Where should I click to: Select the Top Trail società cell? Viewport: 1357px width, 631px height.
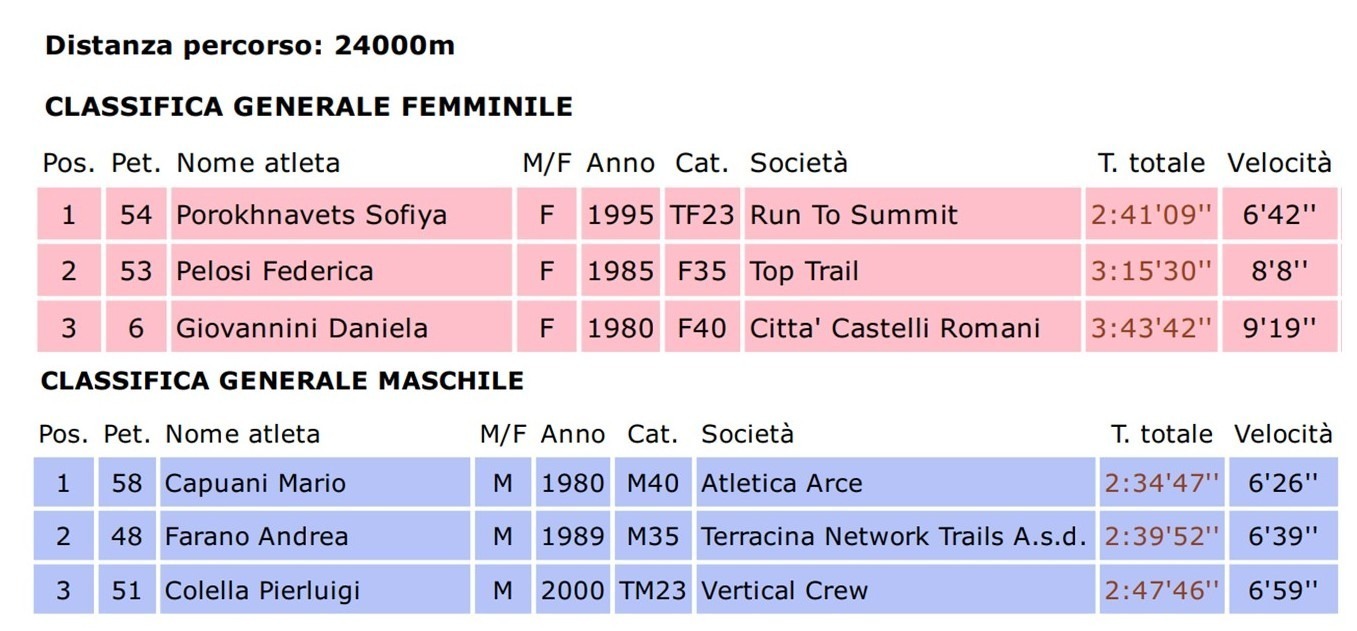(912, 271)
